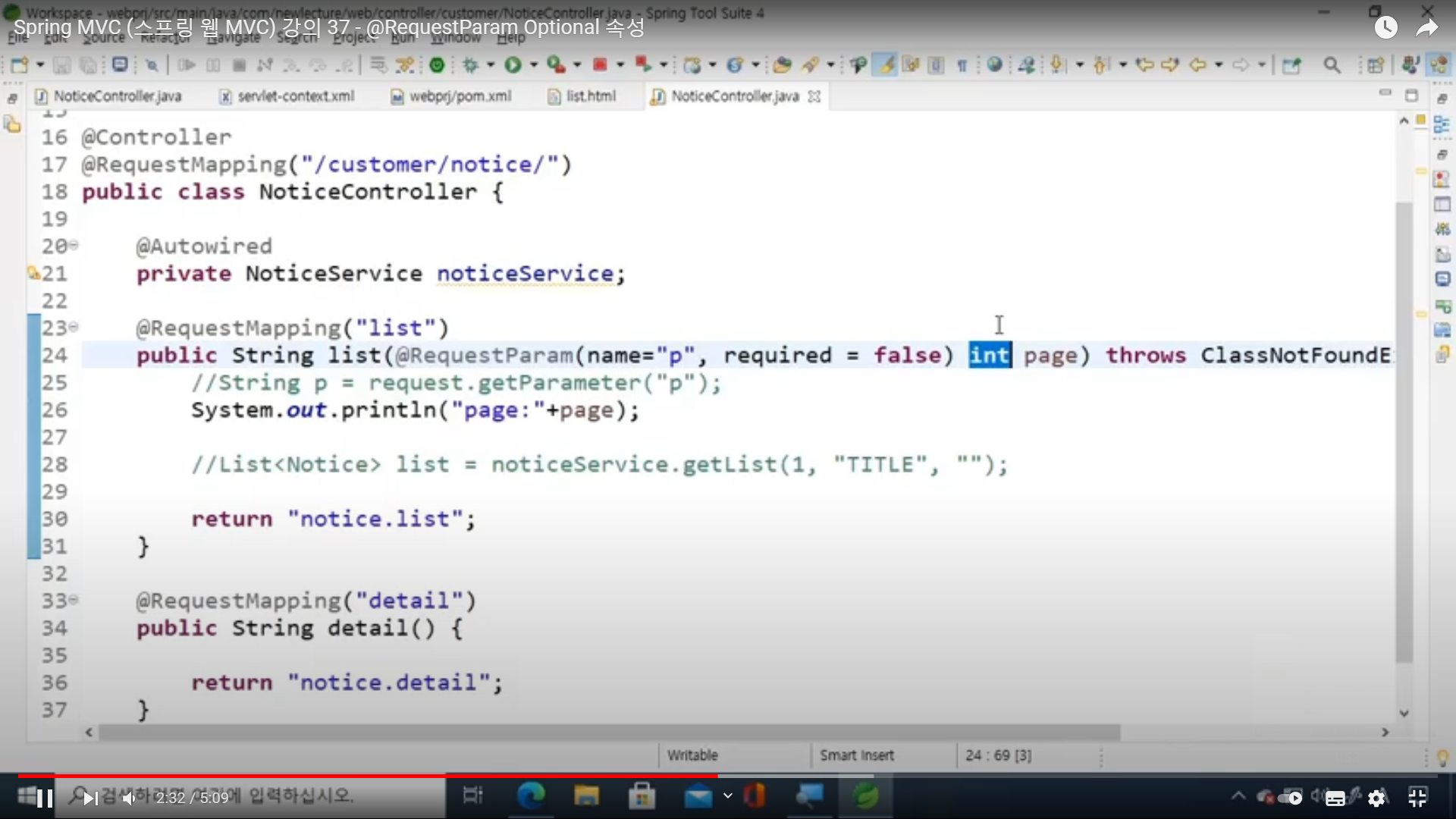
Task: Click the editor horizontal scrollbar
Action: point(610,733)
